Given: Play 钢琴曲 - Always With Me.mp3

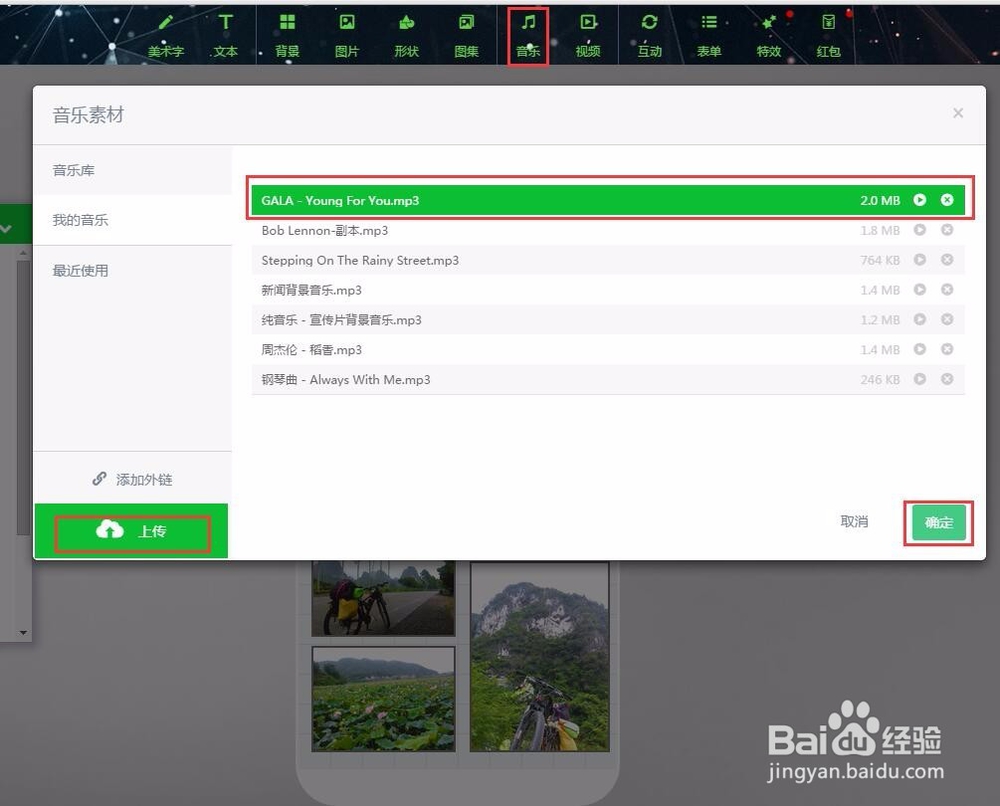Looking at the screenshot, I should tap(920, 379).
